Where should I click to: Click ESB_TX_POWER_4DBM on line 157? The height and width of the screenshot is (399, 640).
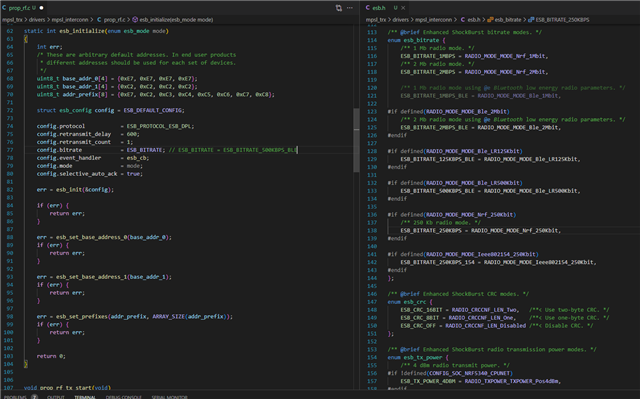point(429,381)
